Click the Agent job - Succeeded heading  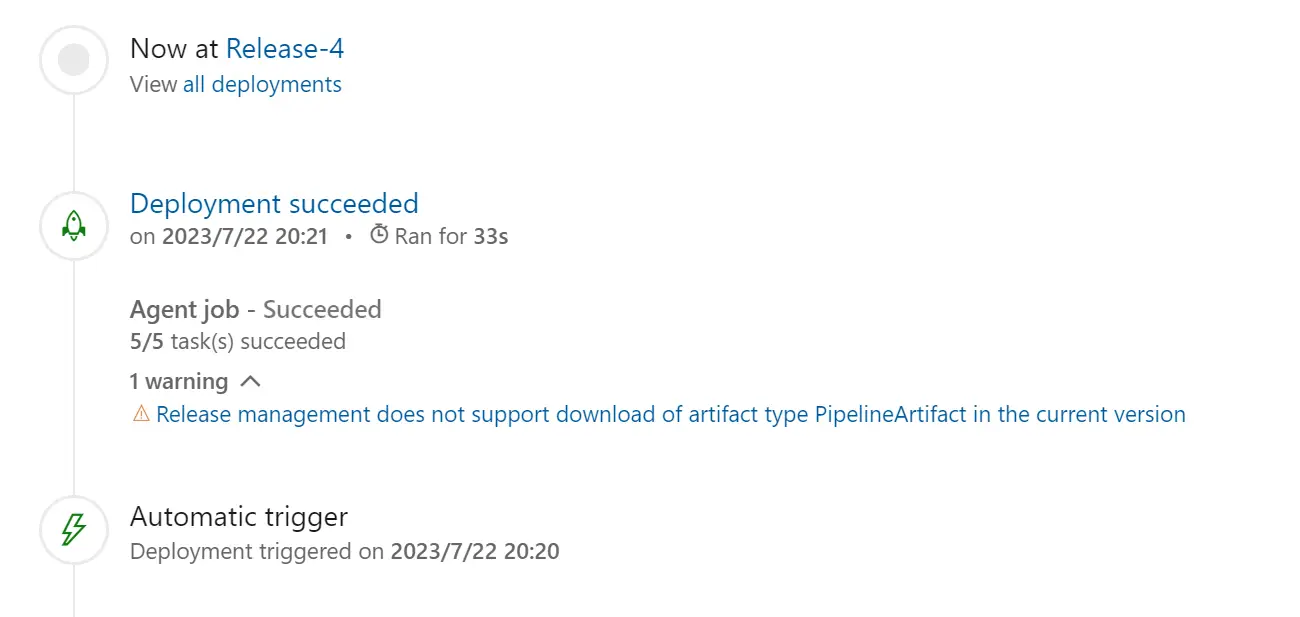[256, 309]
